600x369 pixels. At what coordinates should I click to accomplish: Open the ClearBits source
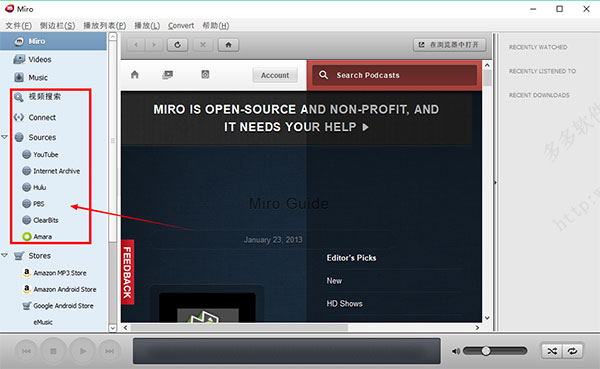pyautogui.click(x=45, y=220)
